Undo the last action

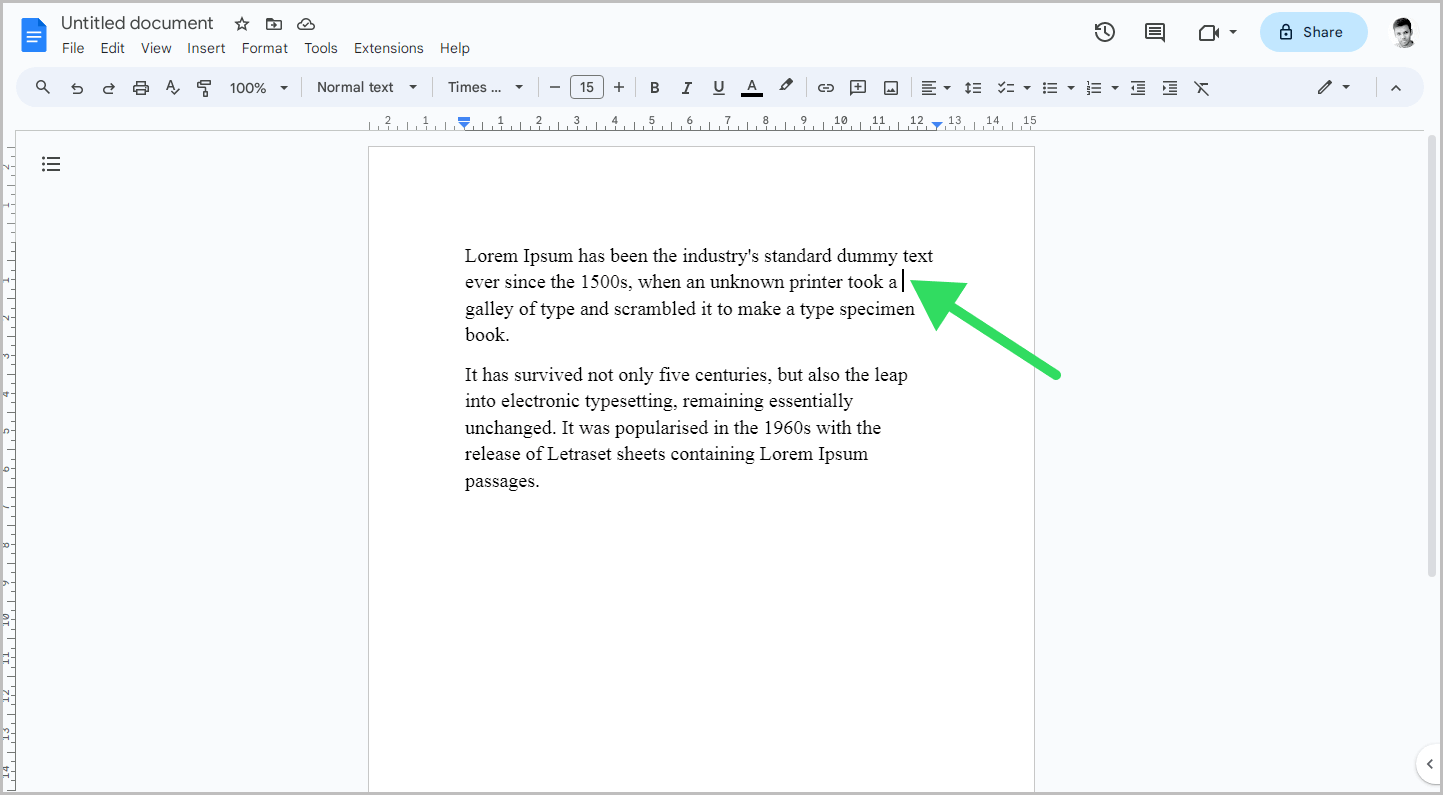coord(77,87)
